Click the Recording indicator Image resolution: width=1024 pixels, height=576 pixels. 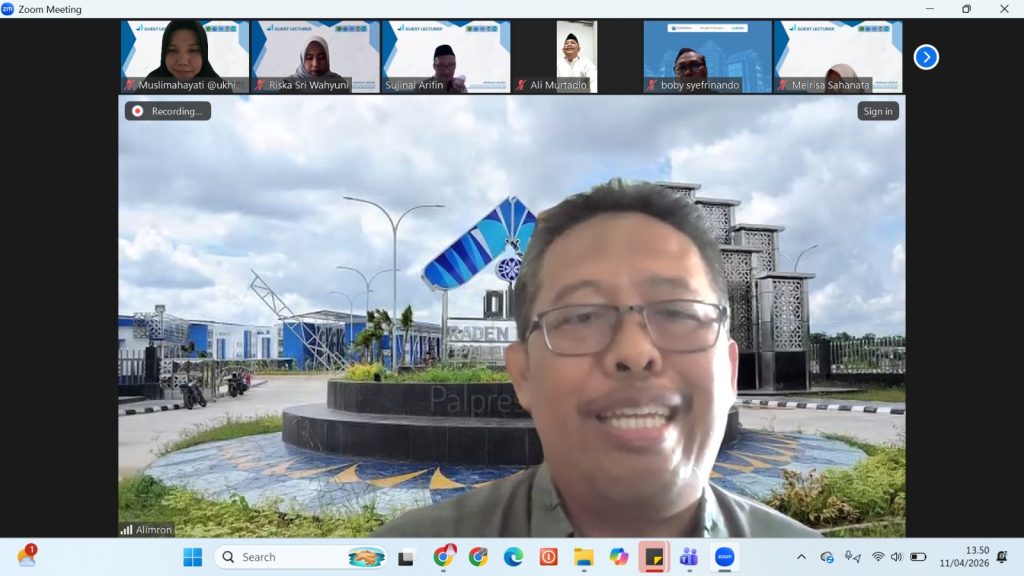point(168,111)
